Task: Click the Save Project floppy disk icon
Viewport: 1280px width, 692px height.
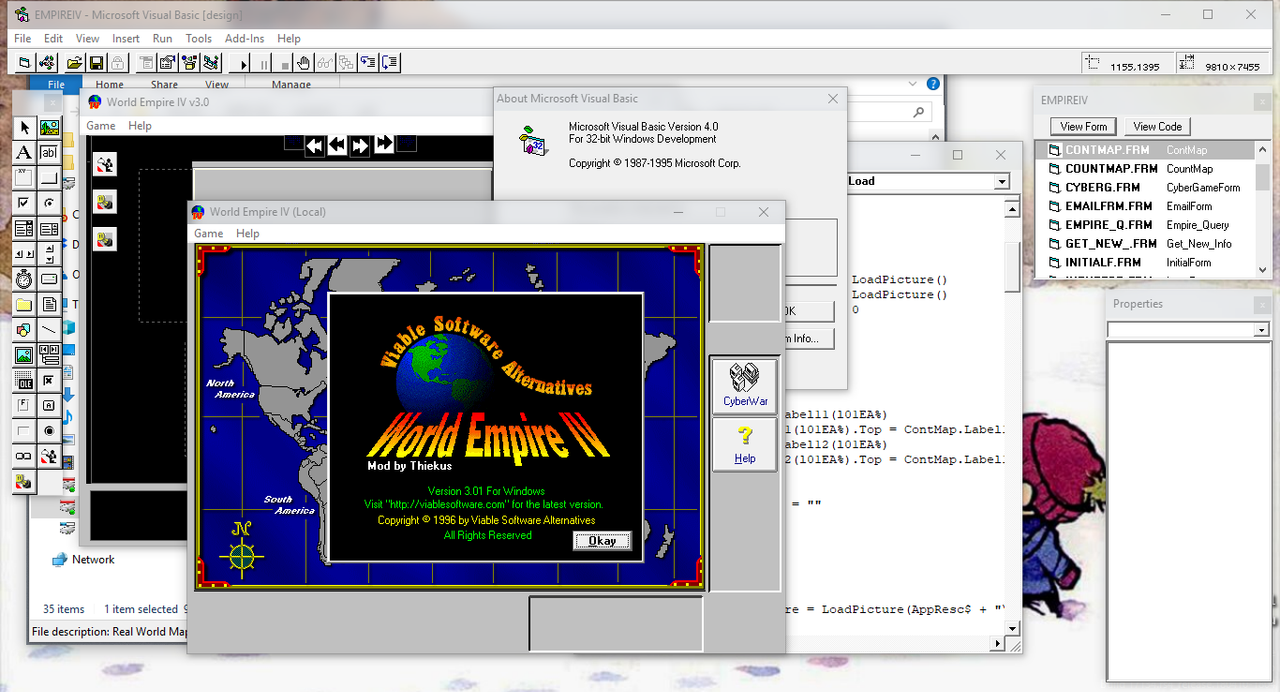Action: coord(97,63)
